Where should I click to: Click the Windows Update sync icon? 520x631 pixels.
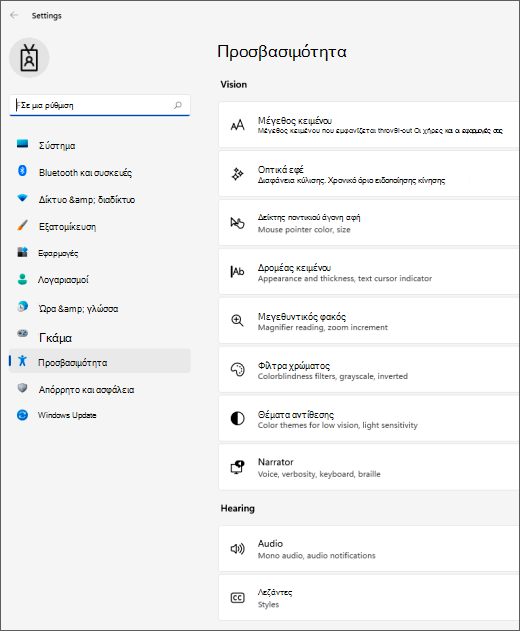pyautogui.click(x=23, y=414)
